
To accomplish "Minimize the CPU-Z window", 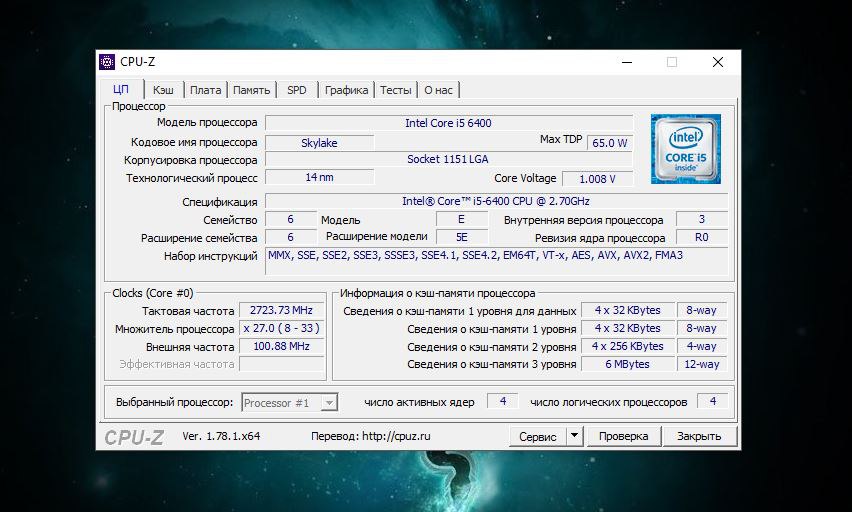I will 627,62.
